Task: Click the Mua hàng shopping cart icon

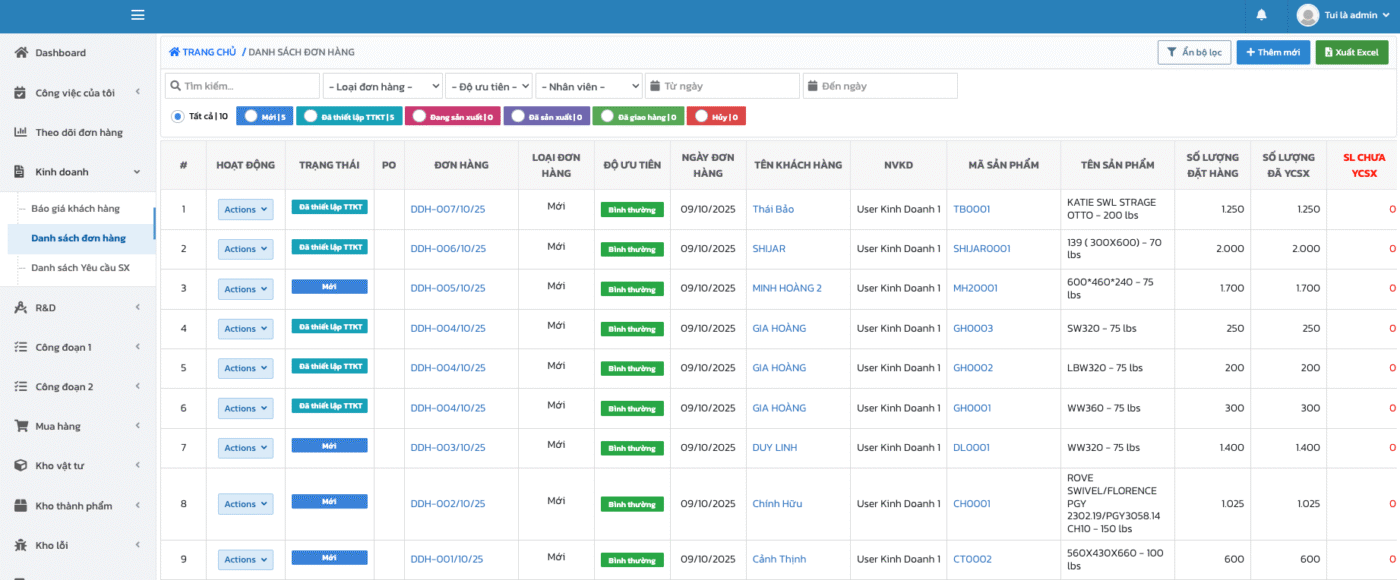Action: (x=21, y=426)
